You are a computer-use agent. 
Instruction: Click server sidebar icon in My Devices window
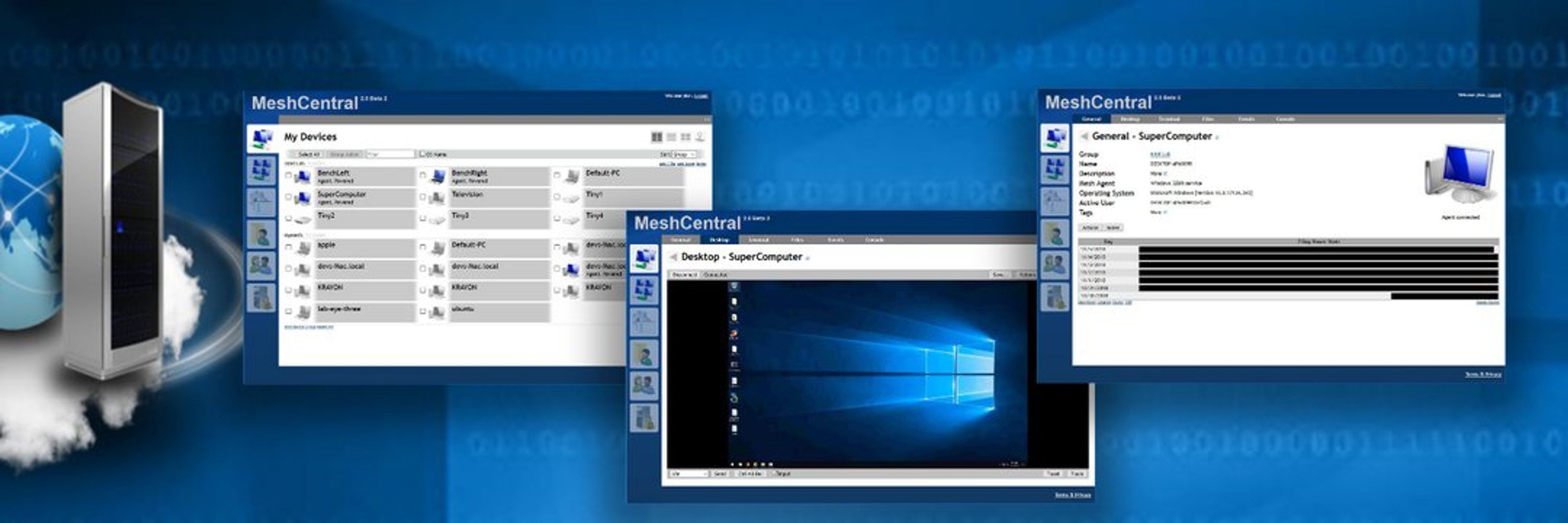(262, 298)
